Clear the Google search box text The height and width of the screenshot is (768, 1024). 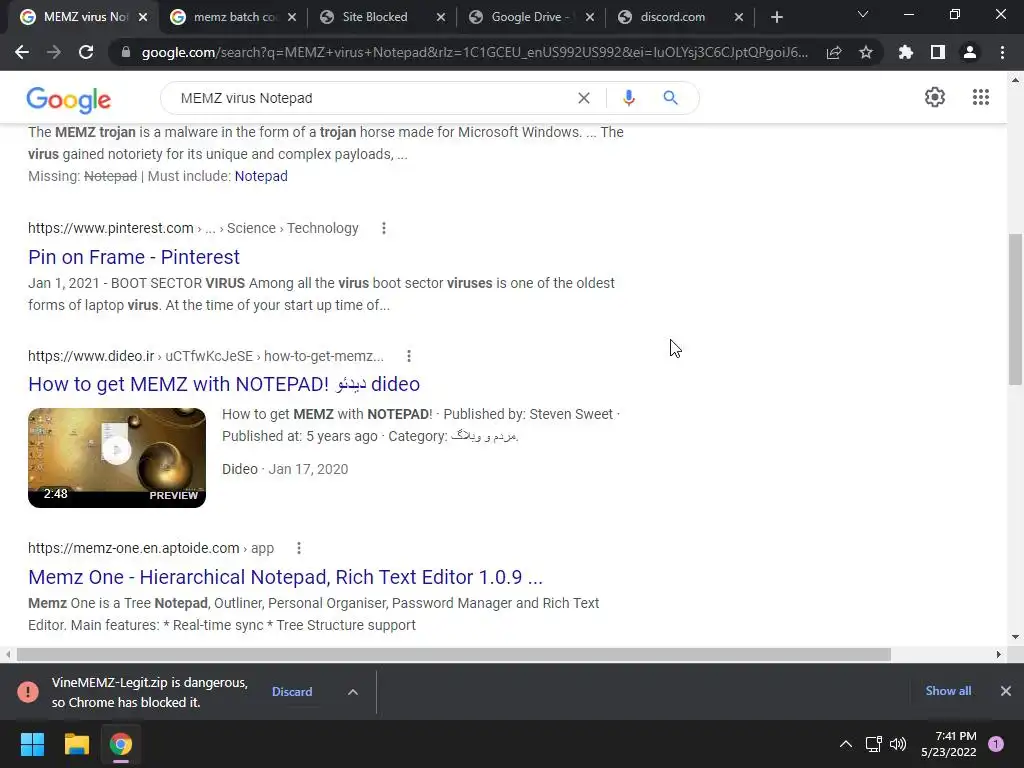tap(584, 98)
